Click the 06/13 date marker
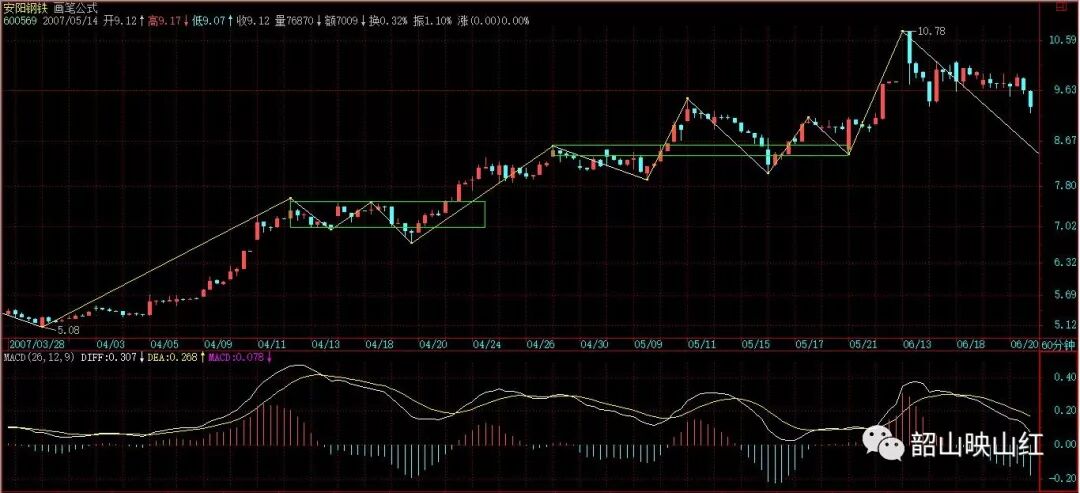1080x493 pixels. [916, 344]
